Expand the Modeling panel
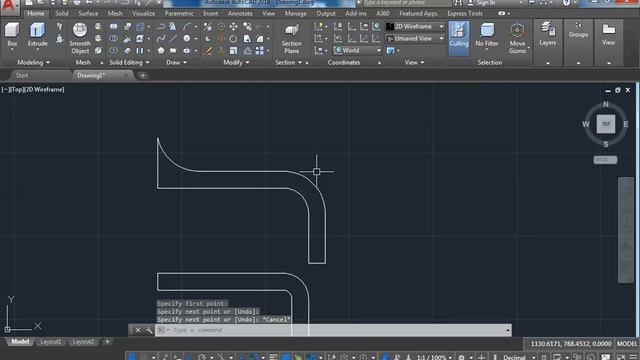This screenshot has height=360, width=640. [x=33, y=62]
